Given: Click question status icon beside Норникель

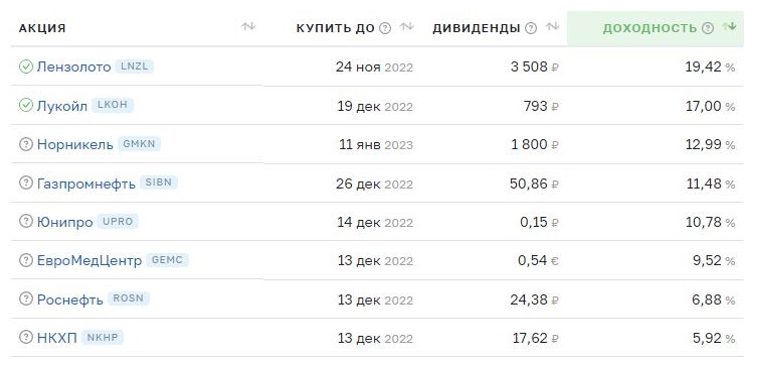Looking at the screenshot, I should point(26,144).
